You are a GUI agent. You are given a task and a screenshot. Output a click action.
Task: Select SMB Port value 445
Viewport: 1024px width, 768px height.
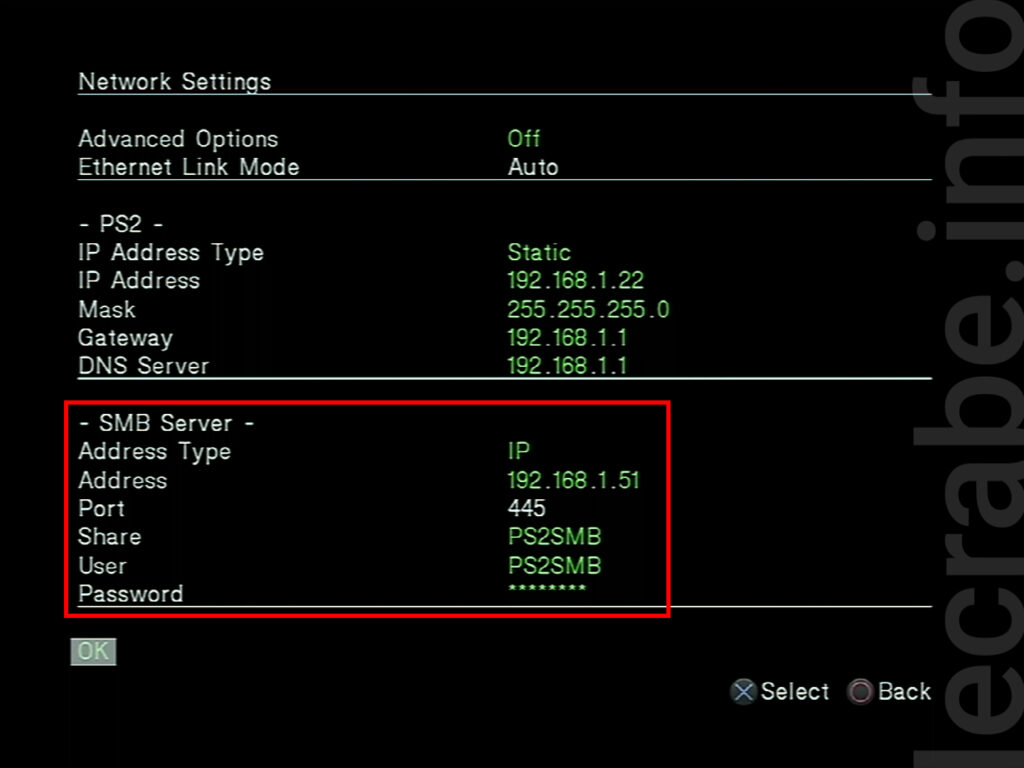526,508
